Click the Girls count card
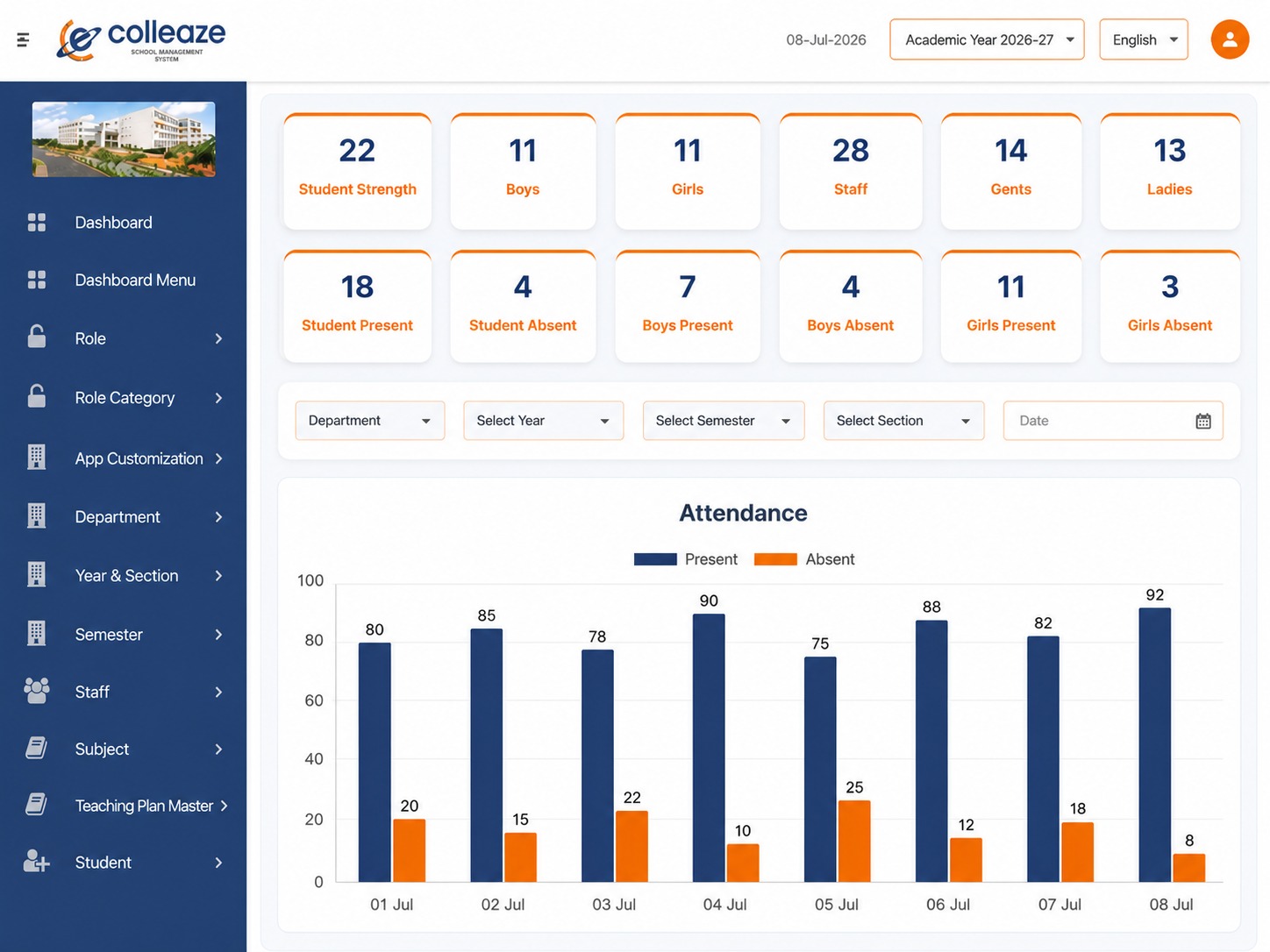The width and height of the screenshot is (1270, 952). click(x=688, y=171)
